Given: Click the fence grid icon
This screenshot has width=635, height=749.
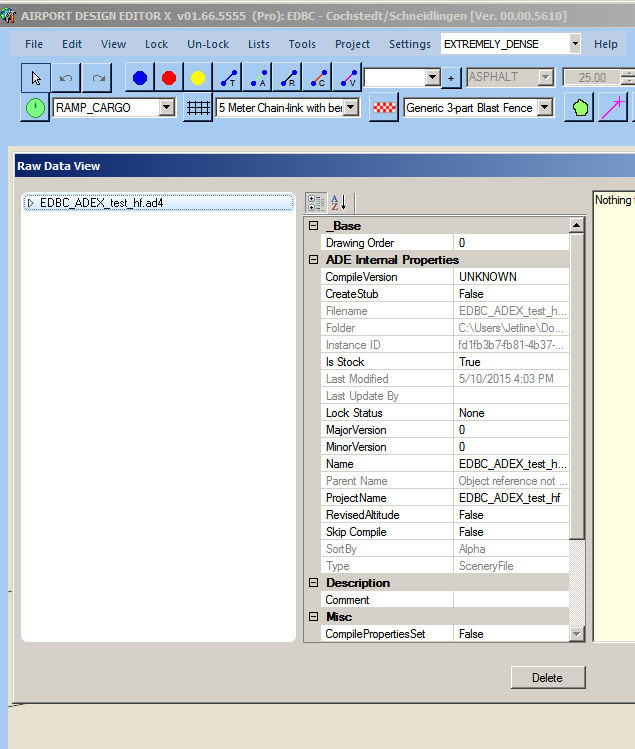Looking at the screenshot, I should 198,108.
